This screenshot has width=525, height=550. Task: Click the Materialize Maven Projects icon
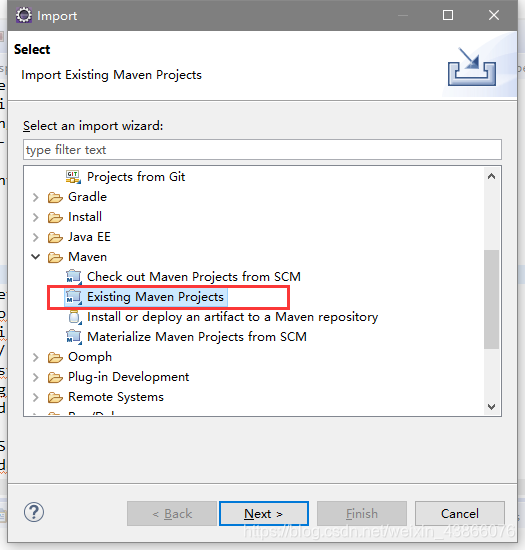pos(74,337)
